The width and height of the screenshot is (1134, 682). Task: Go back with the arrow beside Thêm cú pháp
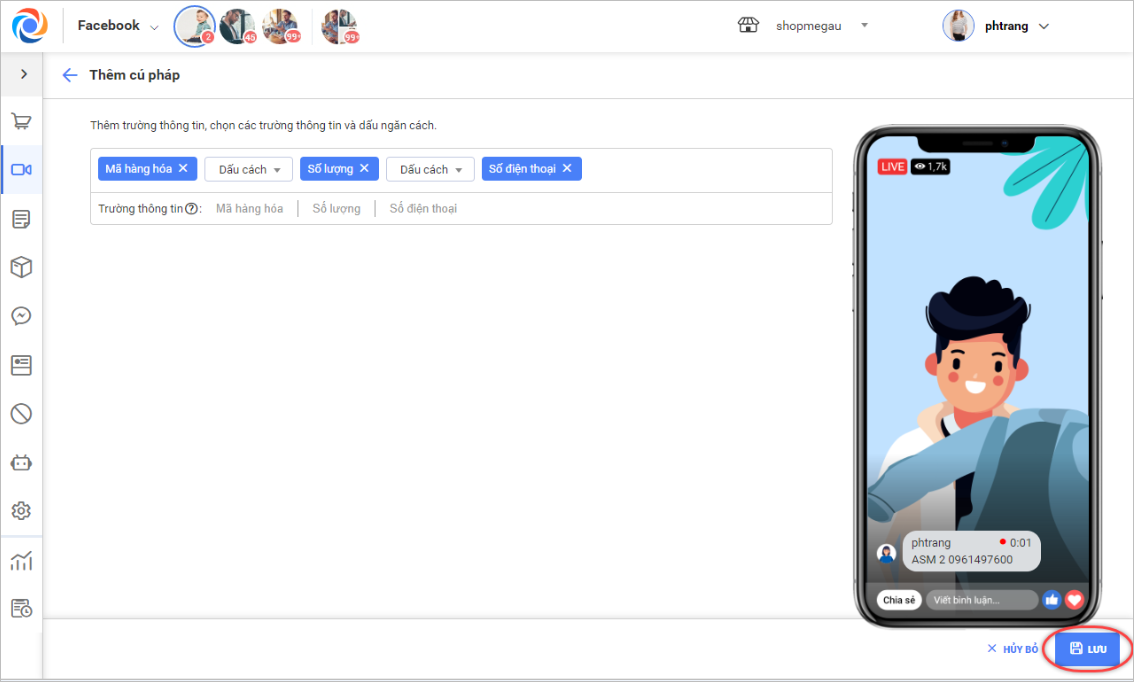point(69,75)
